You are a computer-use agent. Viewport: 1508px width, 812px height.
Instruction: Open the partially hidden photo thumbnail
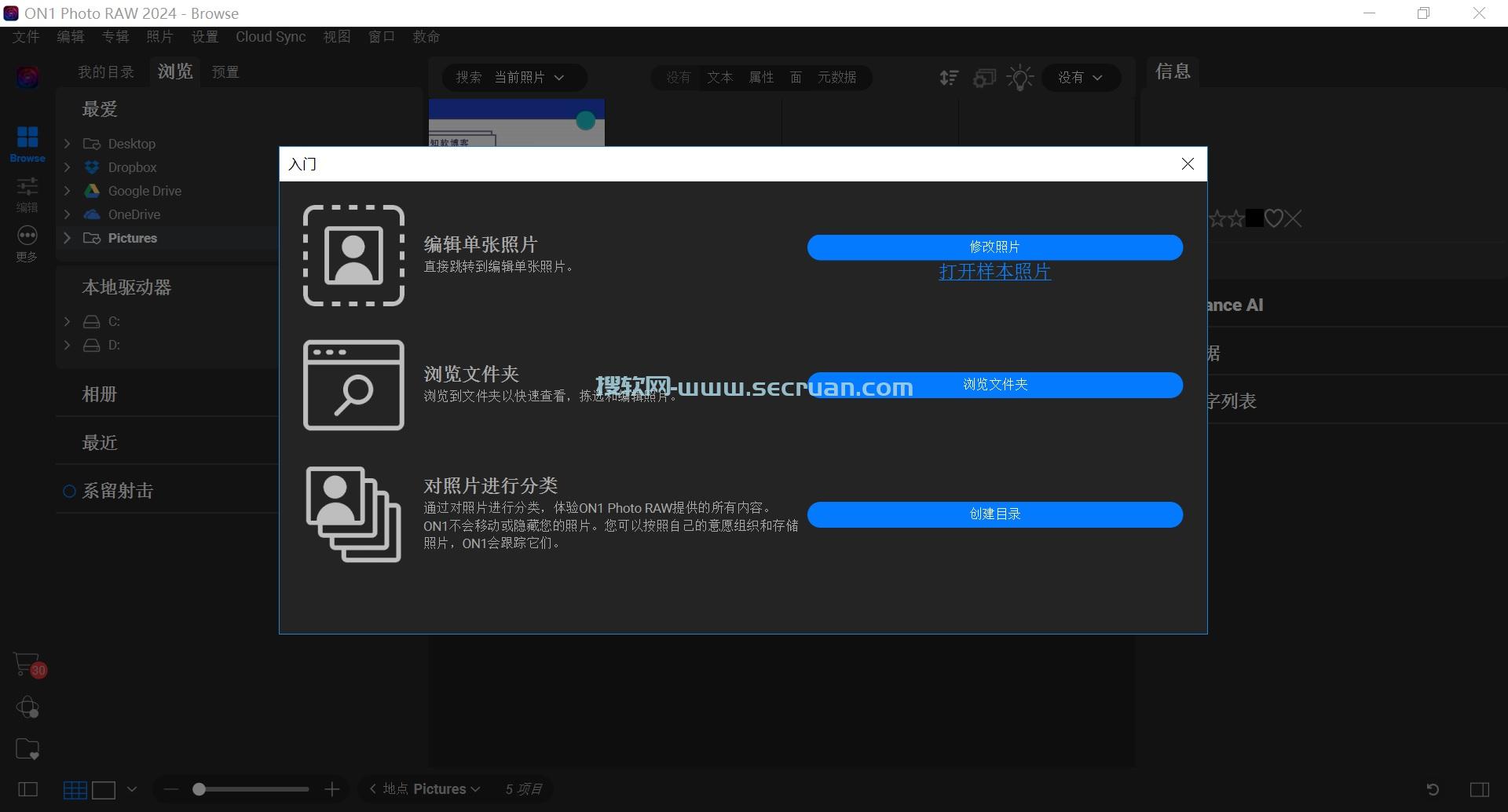pos(517,123)
